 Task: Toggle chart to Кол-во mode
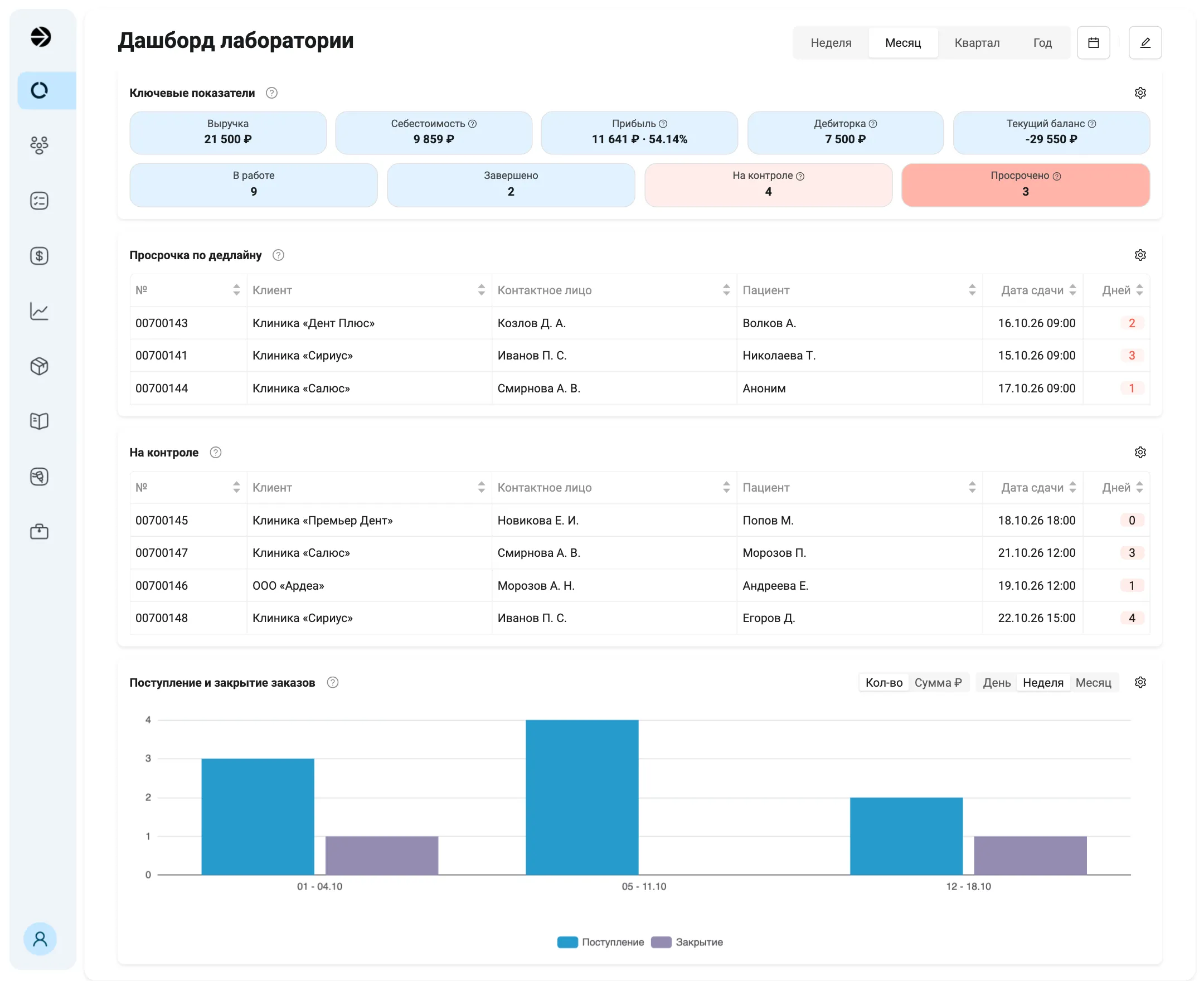(x=884, y=683)
